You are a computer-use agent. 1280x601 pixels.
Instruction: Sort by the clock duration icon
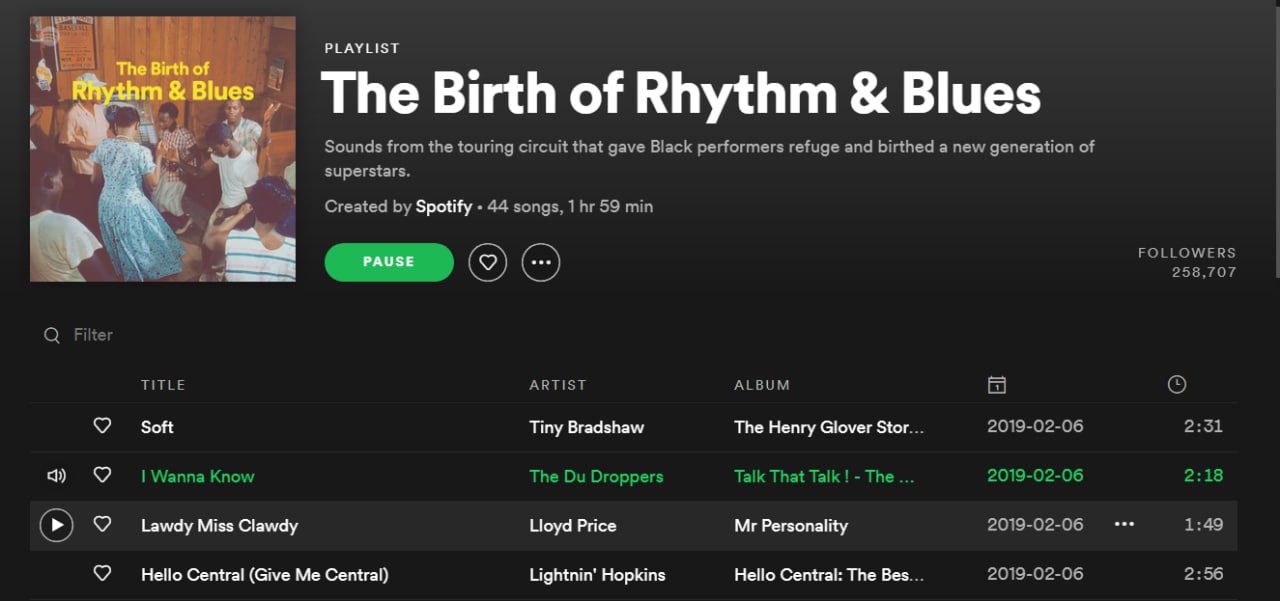click(1177, 384)
